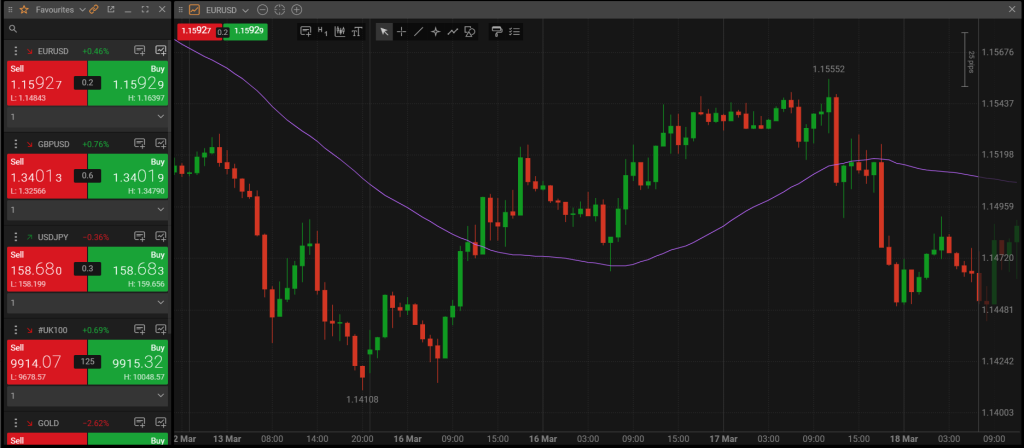Click the watchlist search field
This screenshot has height=448, width=1024.
pos(86,29)
